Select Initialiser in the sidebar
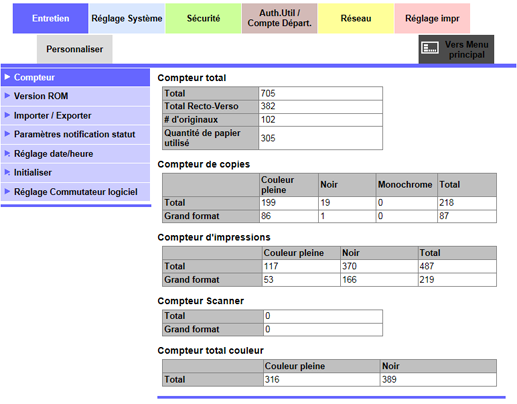This screenshot has width=517, height=404. pos(75,173)
